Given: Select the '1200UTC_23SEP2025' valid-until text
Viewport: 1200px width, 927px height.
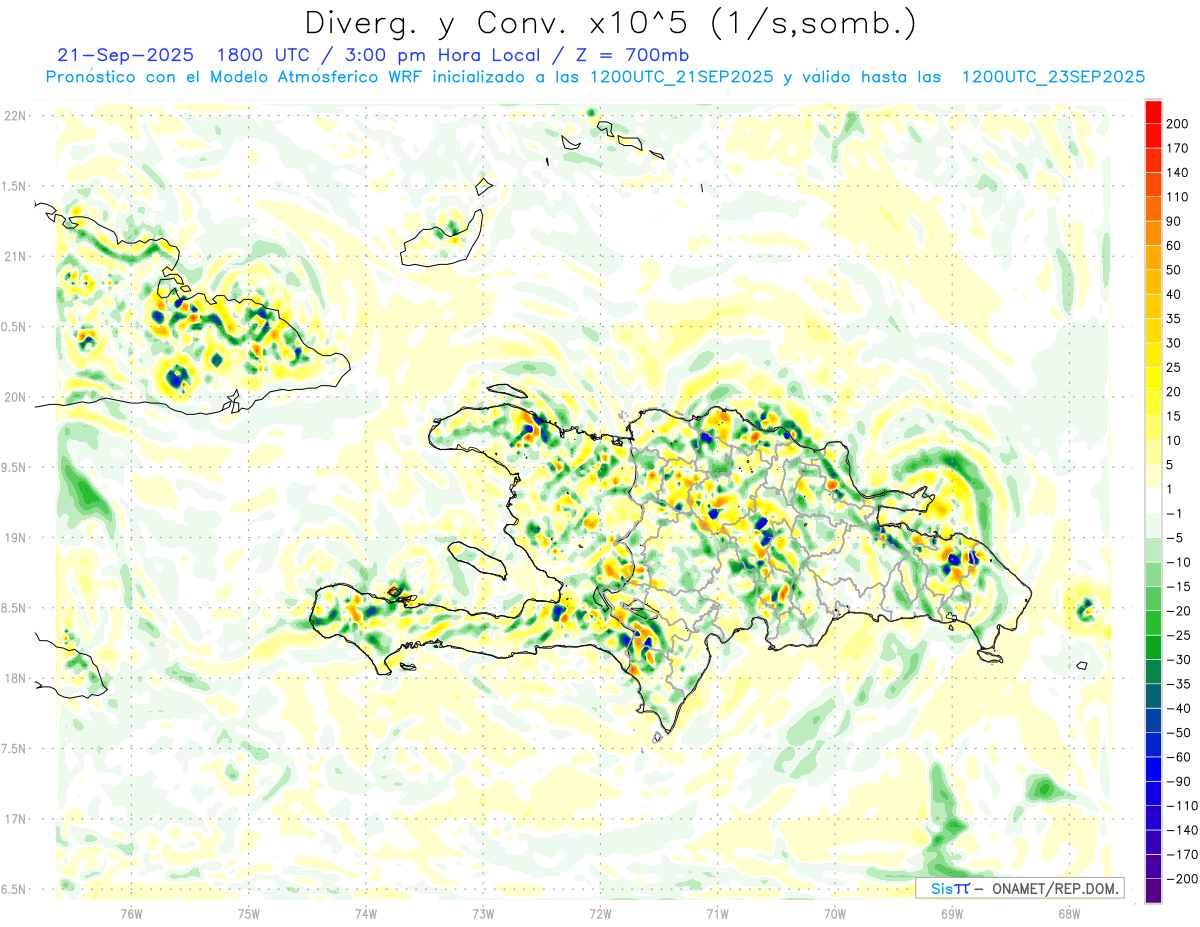Looking at the screenshot, I should click(x=1053, y=77).
